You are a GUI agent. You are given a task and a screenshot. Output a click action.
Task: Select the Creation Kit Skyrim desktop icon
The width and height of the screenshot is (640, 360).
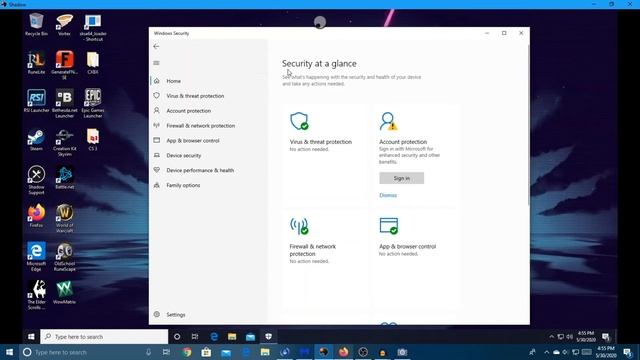[x=64, y=142]
